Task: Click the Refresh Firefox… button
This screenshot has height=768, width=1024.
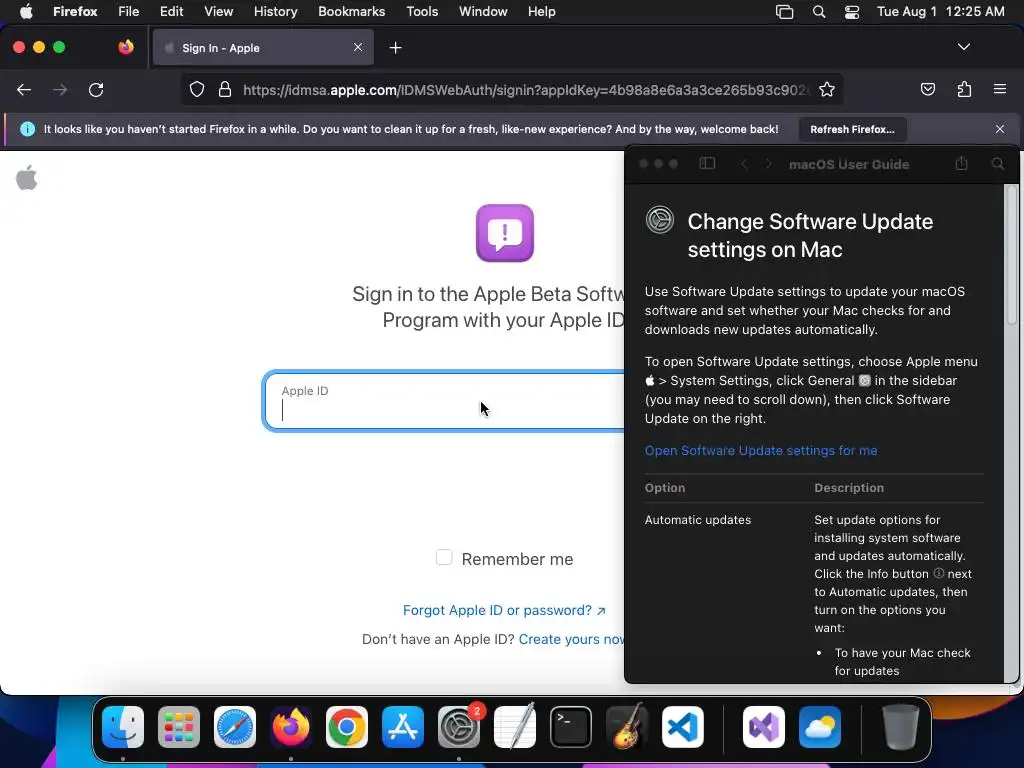Action: coord(852,129)
